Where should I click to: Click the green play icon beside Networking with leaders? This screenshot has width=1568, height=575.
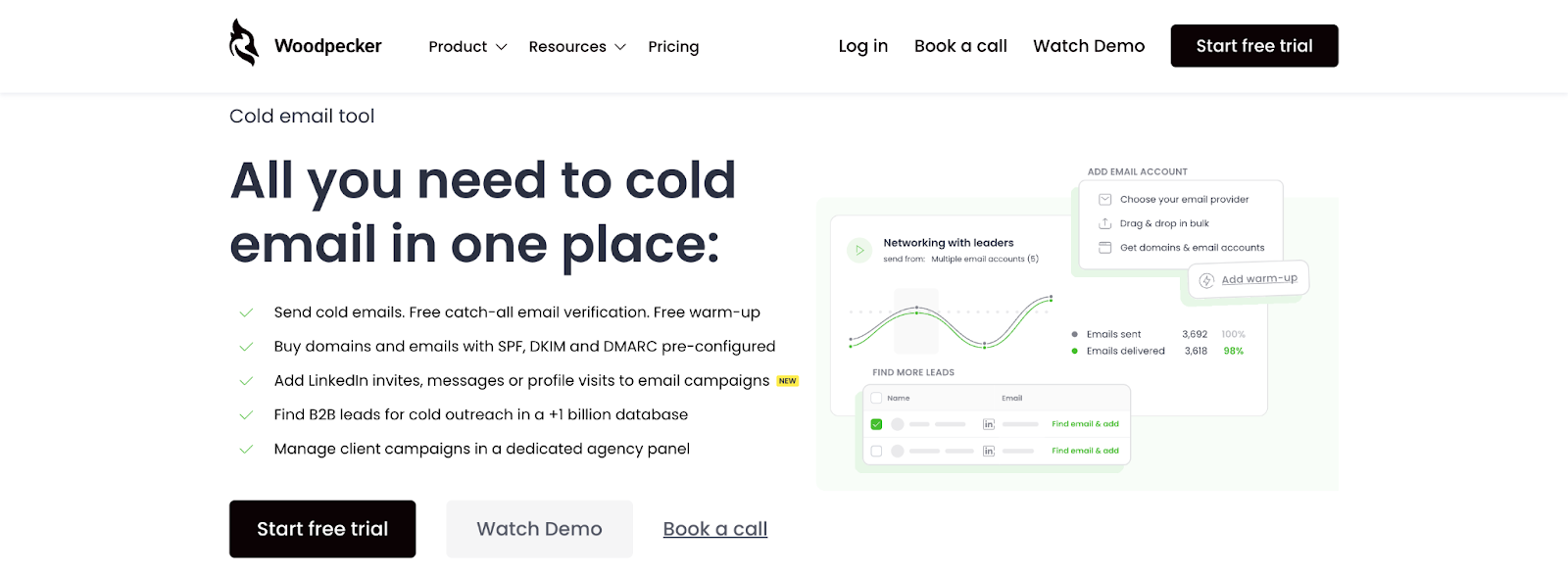859,251
